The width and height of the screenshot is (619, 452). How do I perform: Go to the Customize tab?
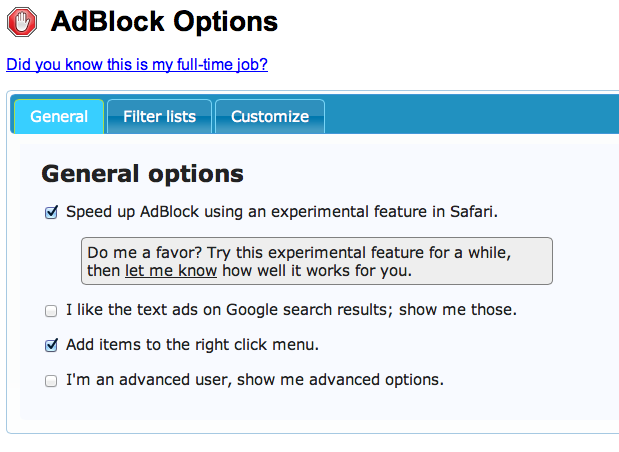click(x=270, y=116)
